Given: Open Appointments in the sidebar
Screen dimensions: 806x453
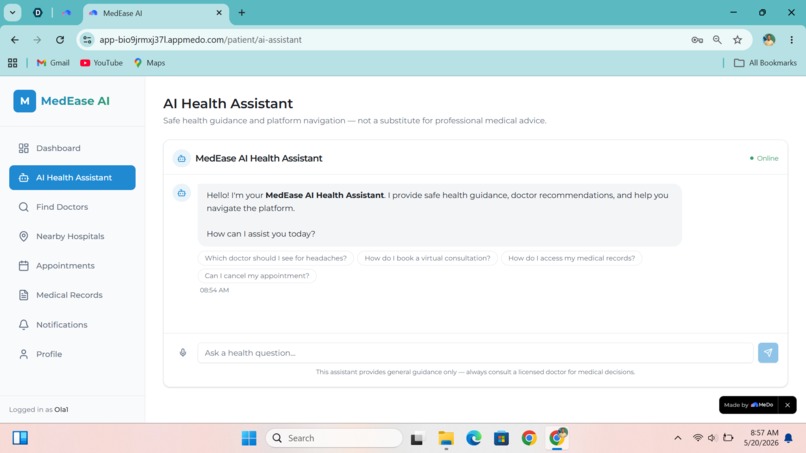Looking at the screenshot, I should (72, 265).
